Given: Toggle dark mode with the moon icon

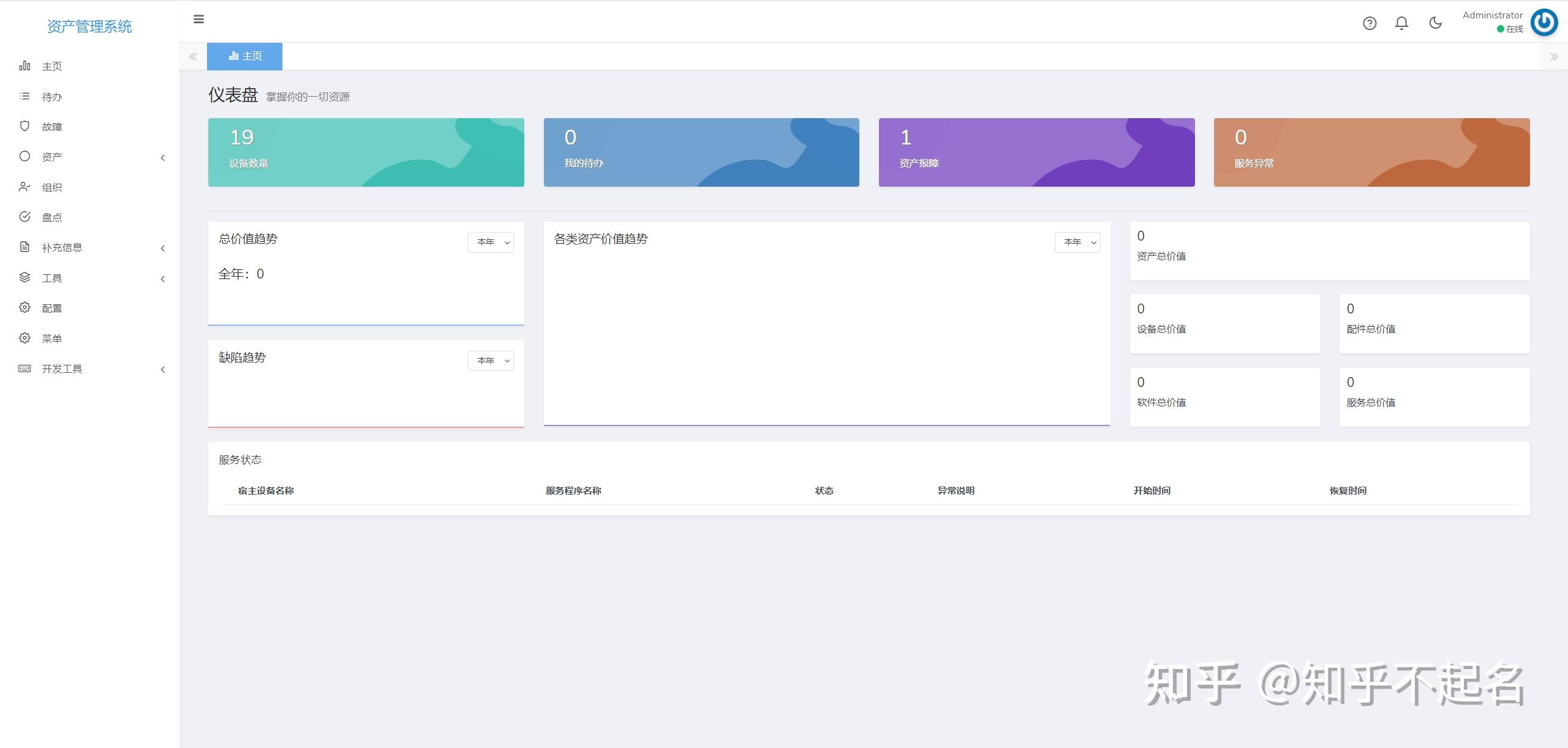Looking at the screenshot, I should pyautogui.click(x=1436, y=23).
